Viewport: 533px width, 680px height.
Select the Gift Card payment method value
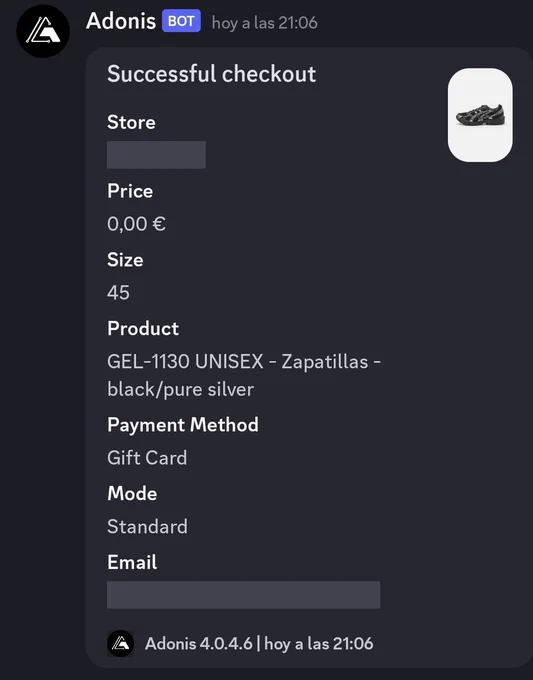coord(147,458)
